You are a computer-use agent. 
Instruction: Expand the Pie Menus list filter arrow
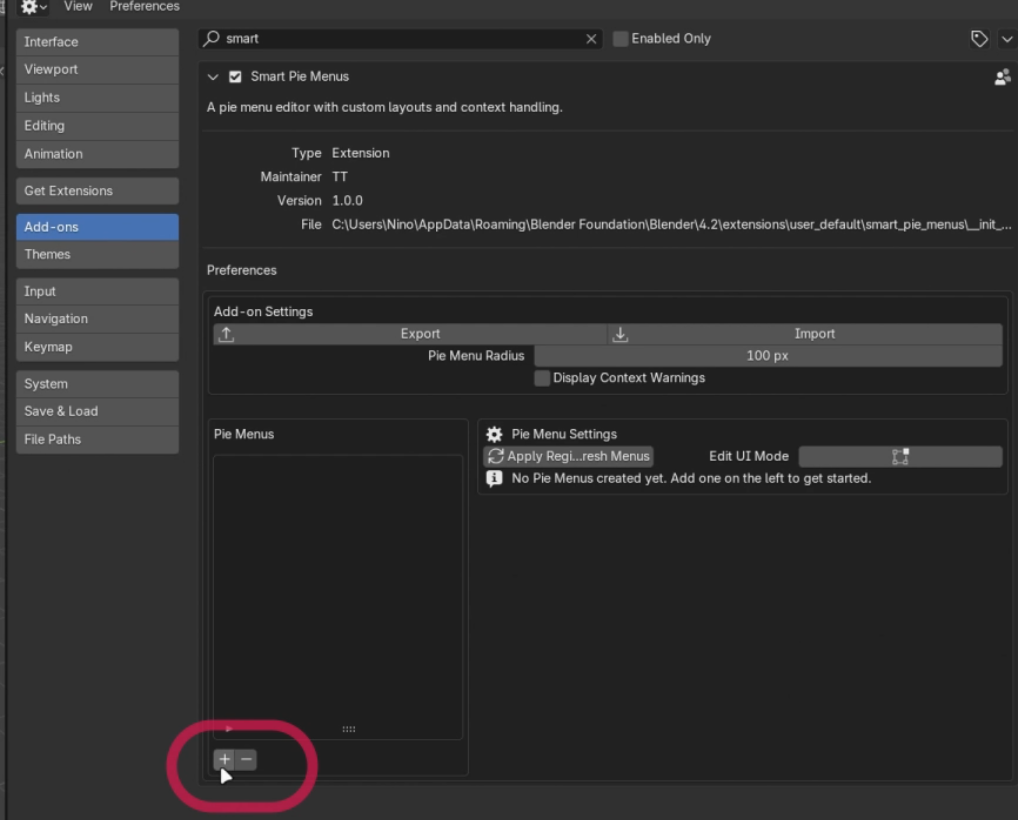click(x=228, y=728)
